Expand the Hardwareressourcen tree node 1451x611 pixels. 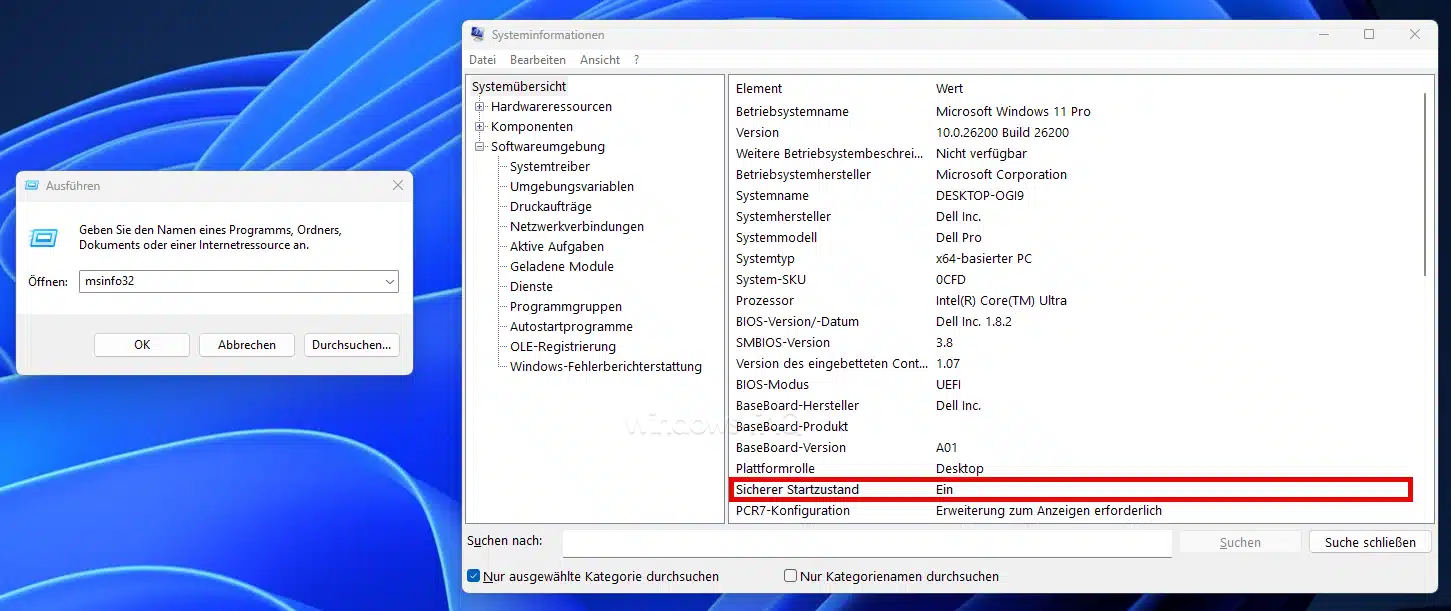[480, 107]
